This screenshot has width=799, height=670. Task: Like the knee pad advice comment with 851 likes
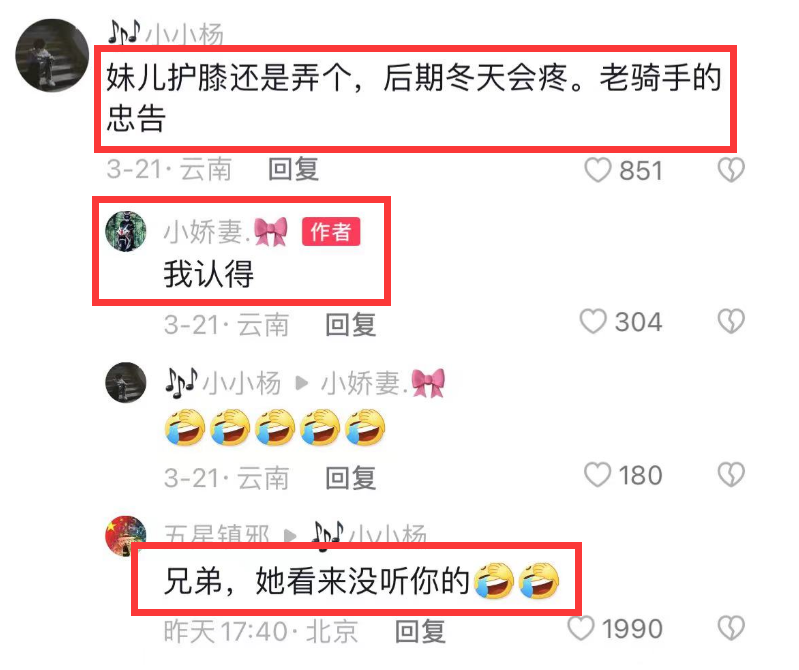pyautogui.click(x=598, y=170)
